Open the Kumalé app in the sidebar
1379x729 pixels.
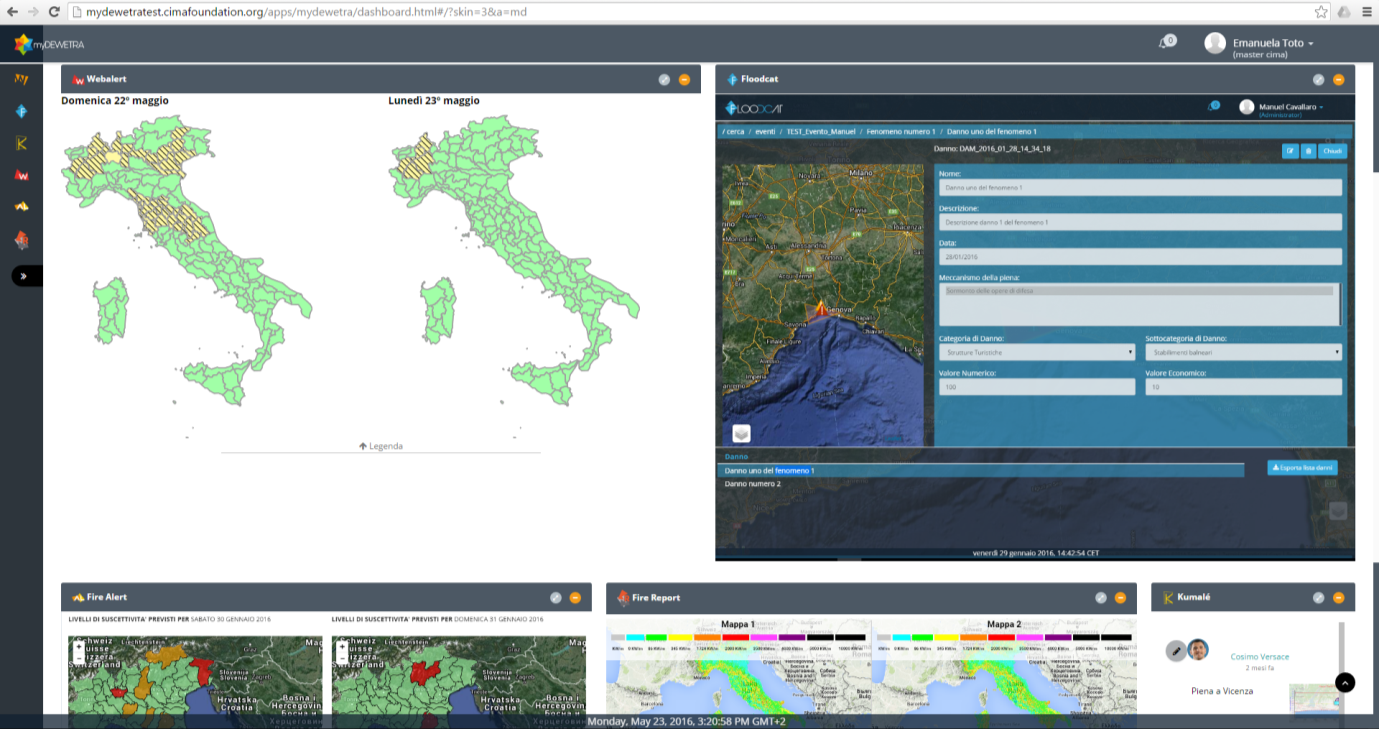[x=21, y=143]
